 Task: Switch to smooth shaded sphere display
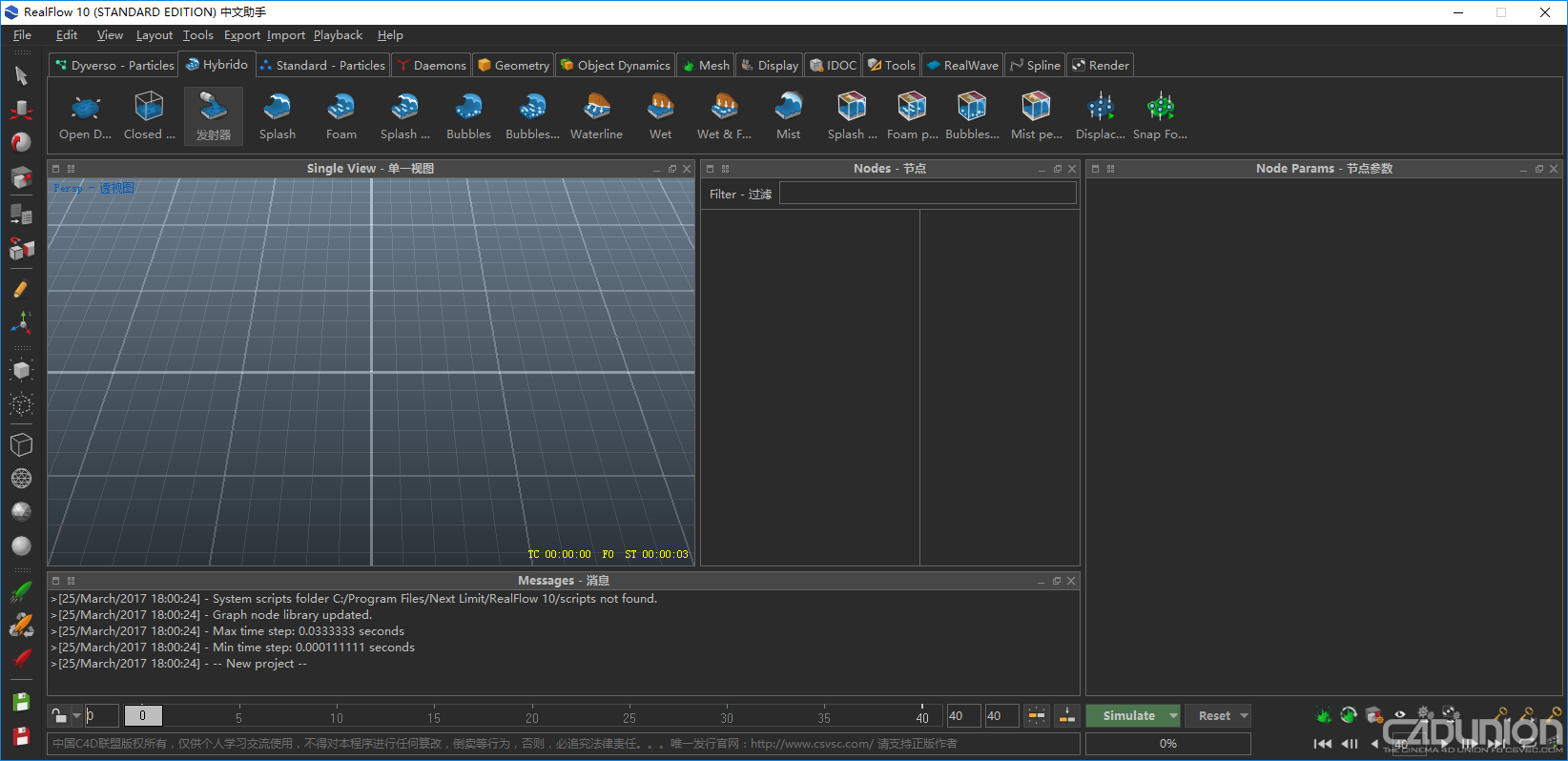tap(21, 545)
